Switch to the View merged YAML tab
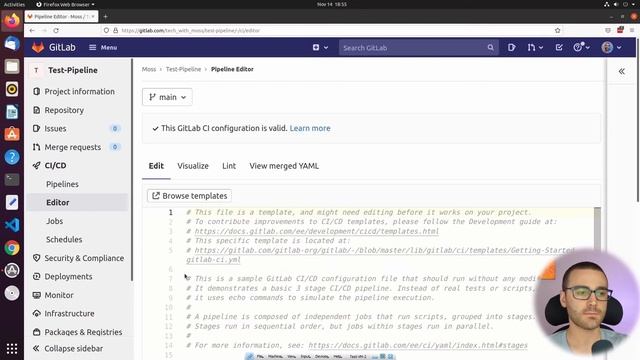This screenshot has height=360, width=640. coord(284,166)
